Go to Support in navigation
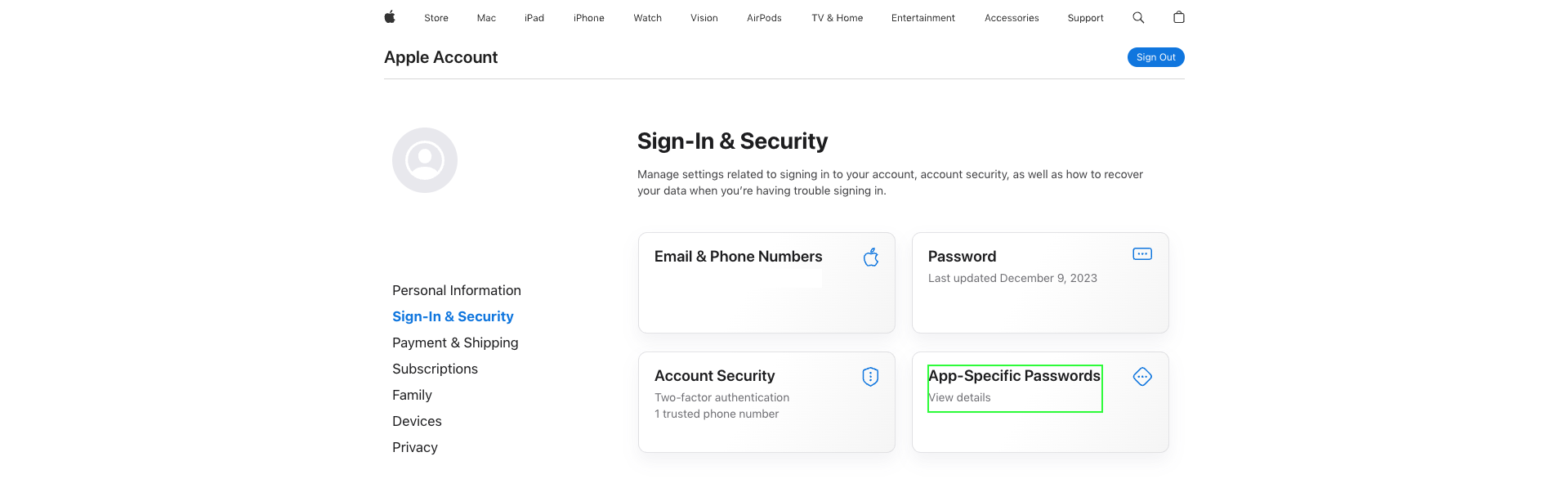The image size is (1568, 488). pyautogui.click(x=1085, y=18)
